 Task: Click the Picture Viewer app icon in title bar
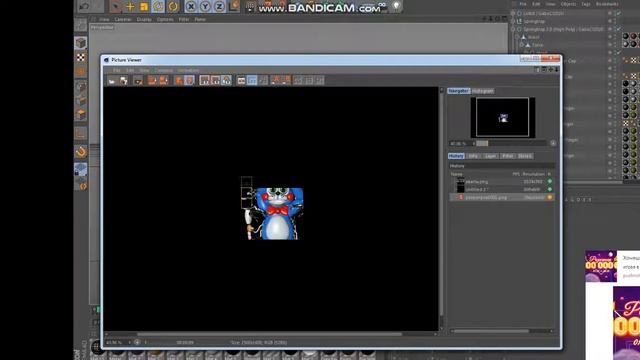pyautogui.click(x=106, y=60)
